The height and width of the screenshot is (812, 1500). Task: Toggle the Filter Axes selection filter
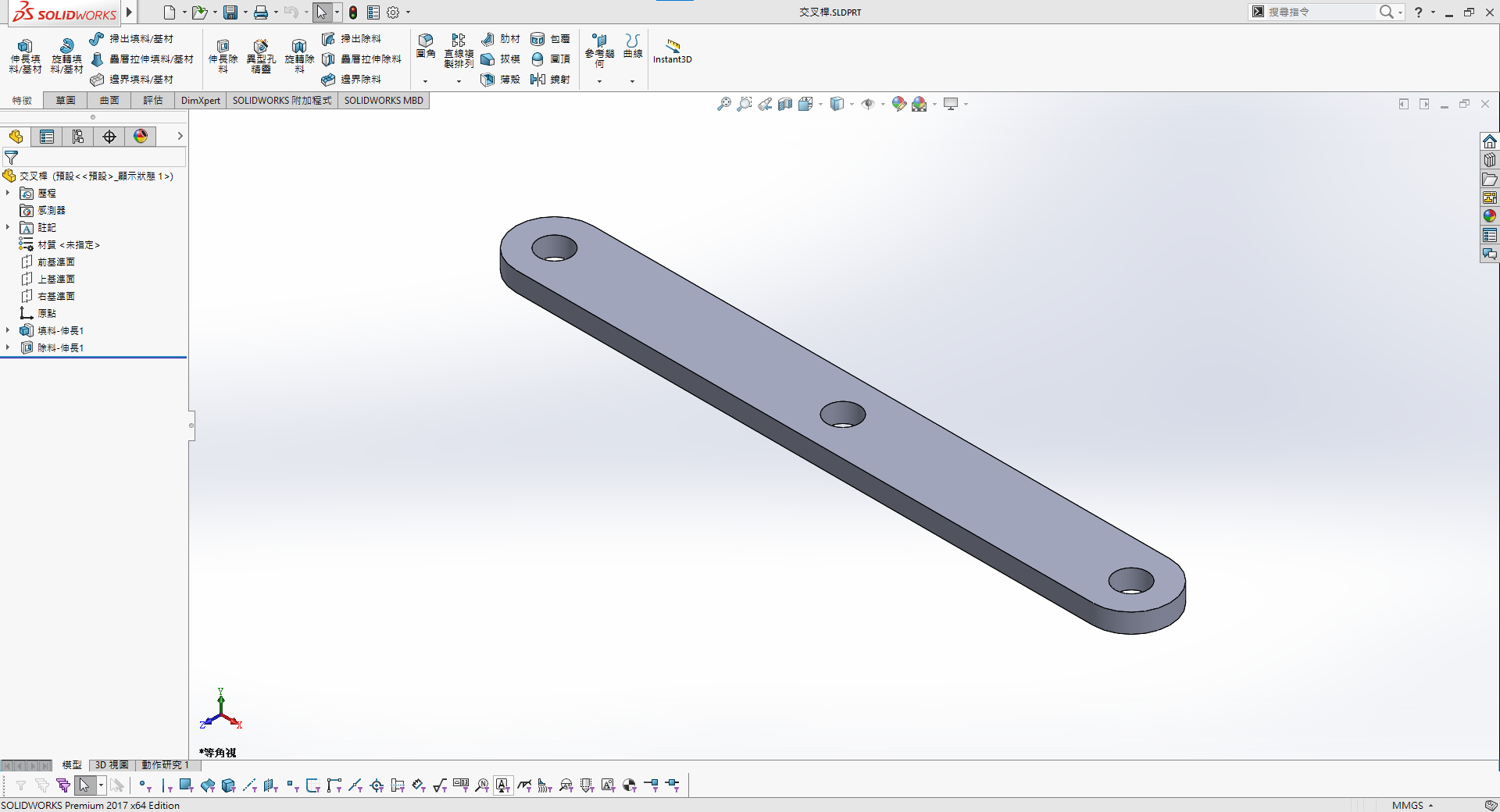pyautogui.click(x=250, y=785)
